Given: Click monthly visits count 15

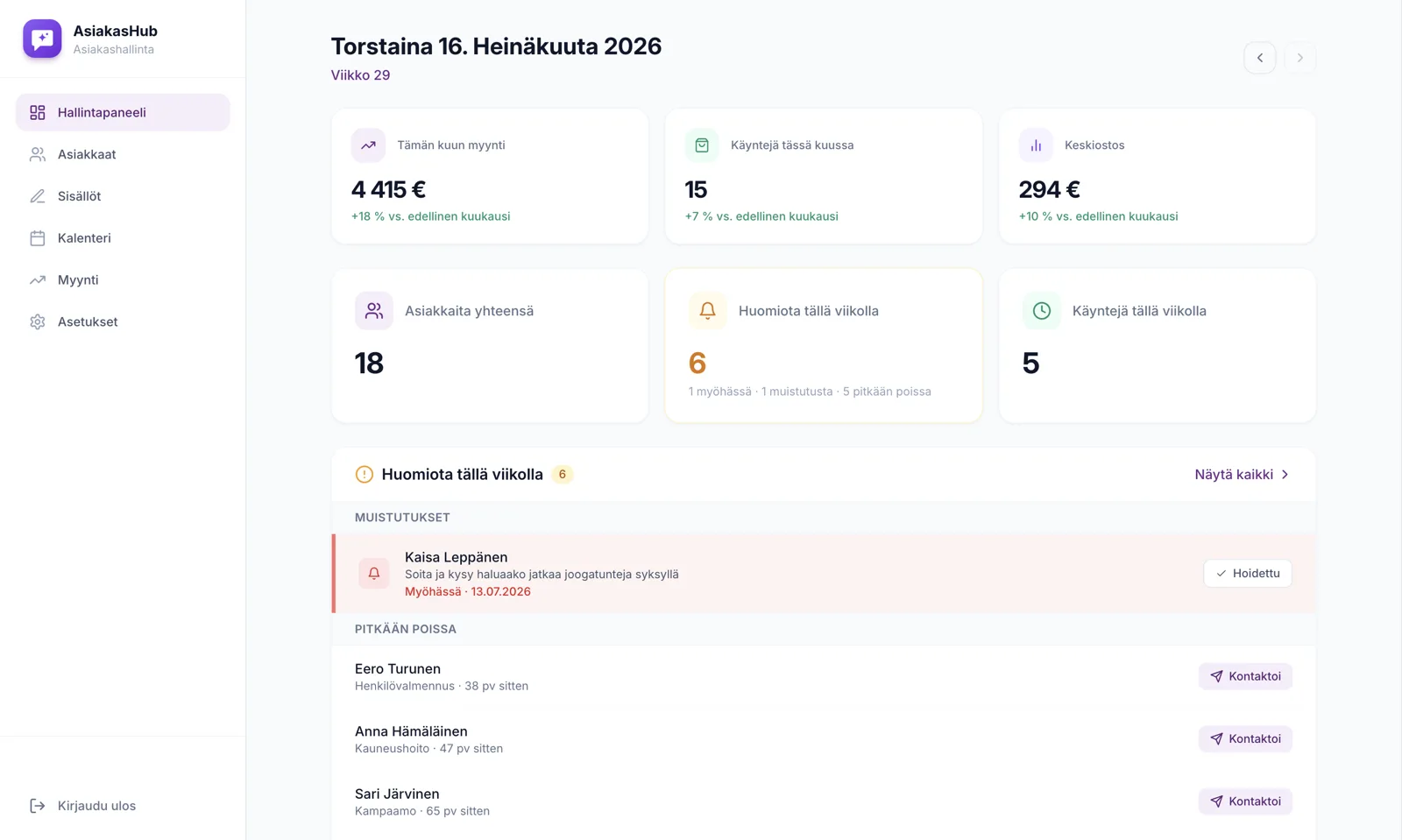Looking at the screenshot, I should click(x=696, y=189).
